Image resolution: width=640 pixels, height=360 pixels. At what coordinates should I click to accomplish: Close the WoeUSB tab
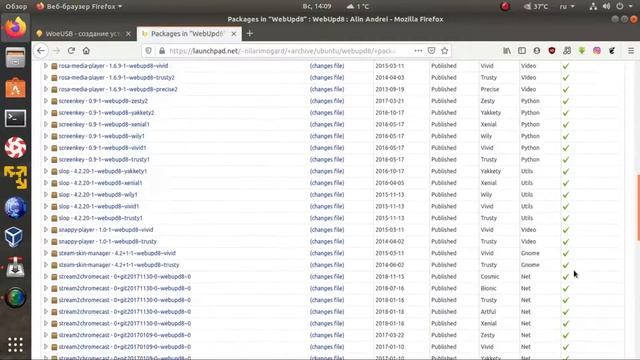tap(128, 33)
